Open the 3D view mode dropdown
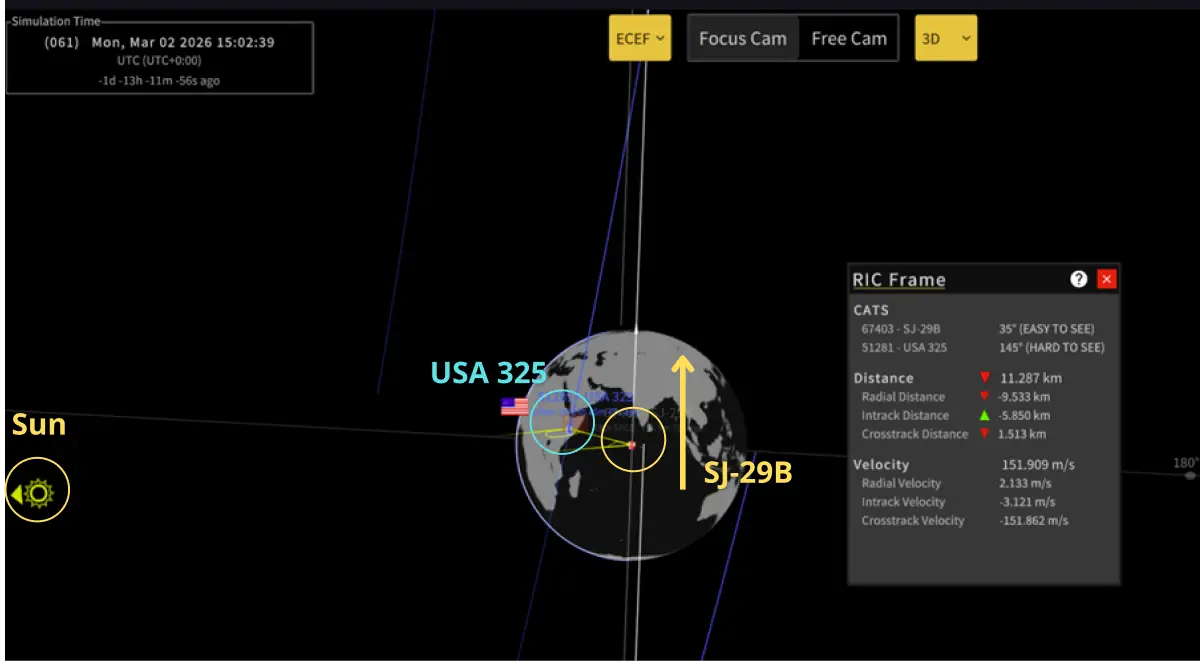The image size is (1200, 661). [946, 39]
